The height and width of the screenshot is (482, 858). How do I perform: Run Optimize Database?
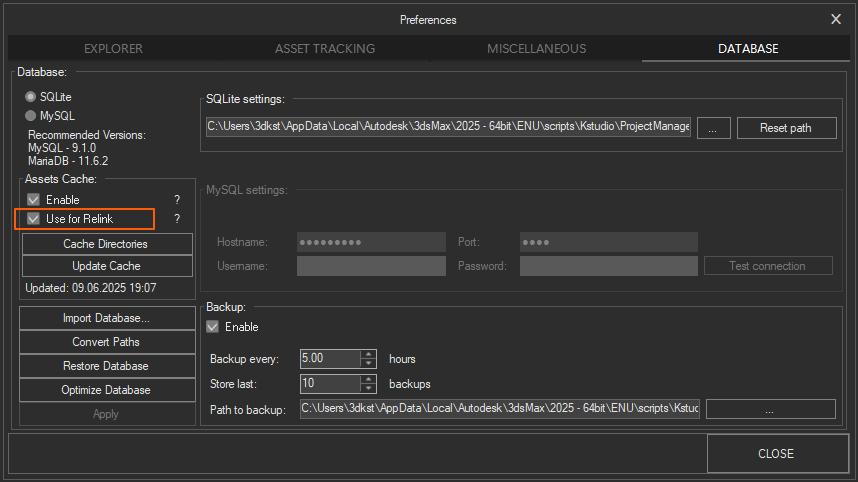(x=107, y=390)
